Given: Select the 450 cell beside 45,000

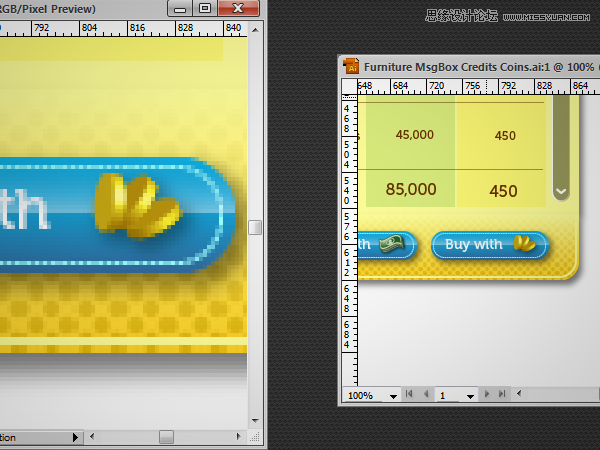Looking at the screenshot, I should [x=500, y=135].
